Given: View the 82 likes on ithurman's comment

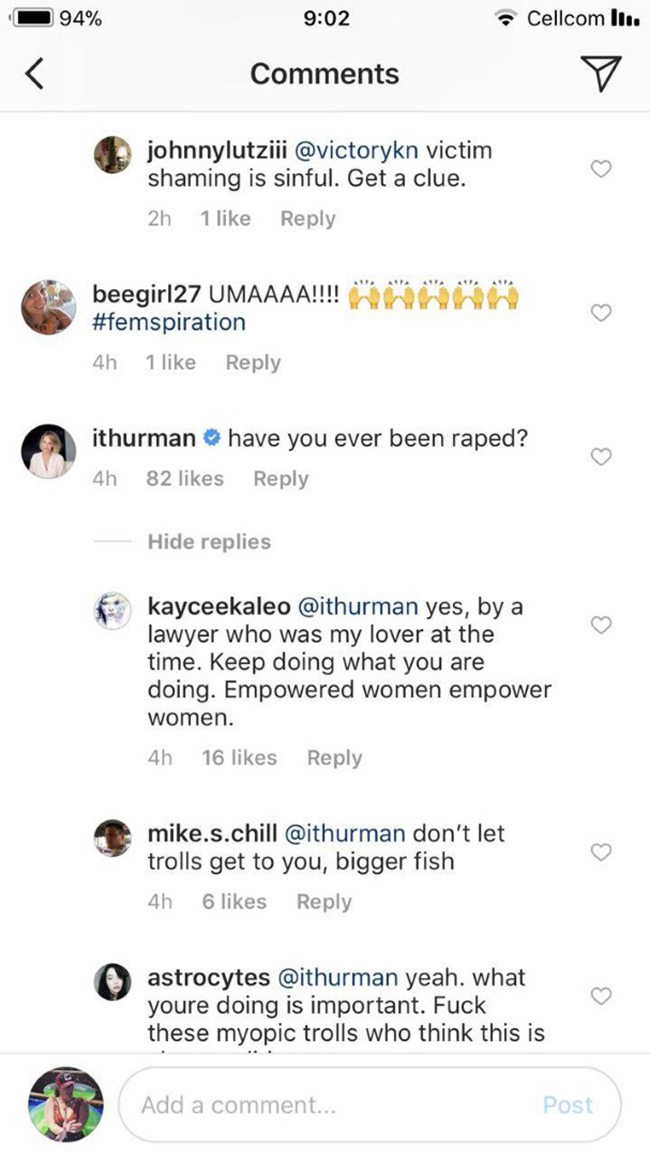Looking at the screenshot, I should [x=185, y=479].
